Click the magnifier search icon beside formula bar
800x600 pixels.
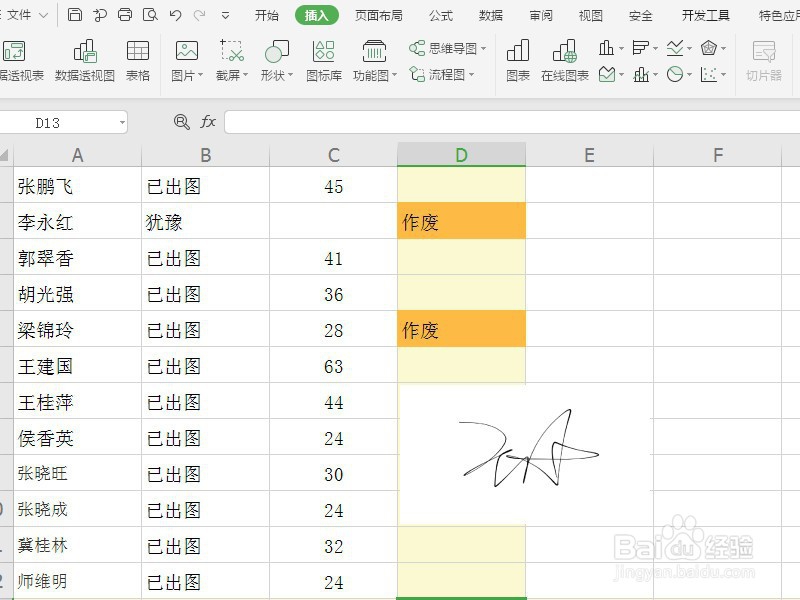click(x=179, y=121)
